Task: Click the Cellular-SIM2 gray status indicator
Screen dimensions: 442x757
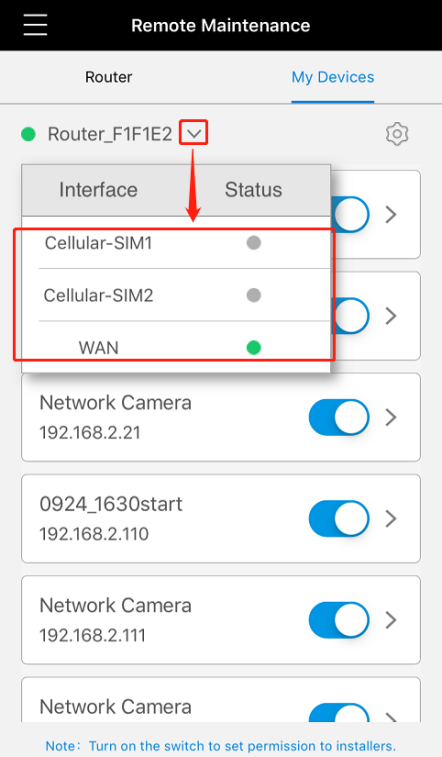Action: point(253,295)
